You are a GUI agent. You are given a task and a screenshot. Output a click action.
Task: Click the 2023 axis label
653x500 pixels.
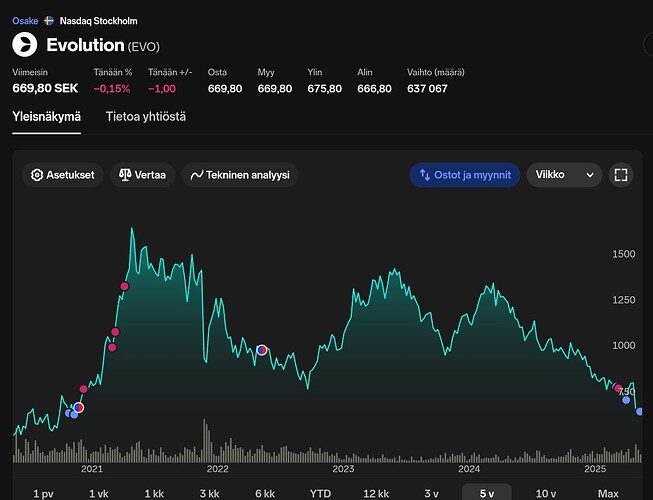click(343, 469)
